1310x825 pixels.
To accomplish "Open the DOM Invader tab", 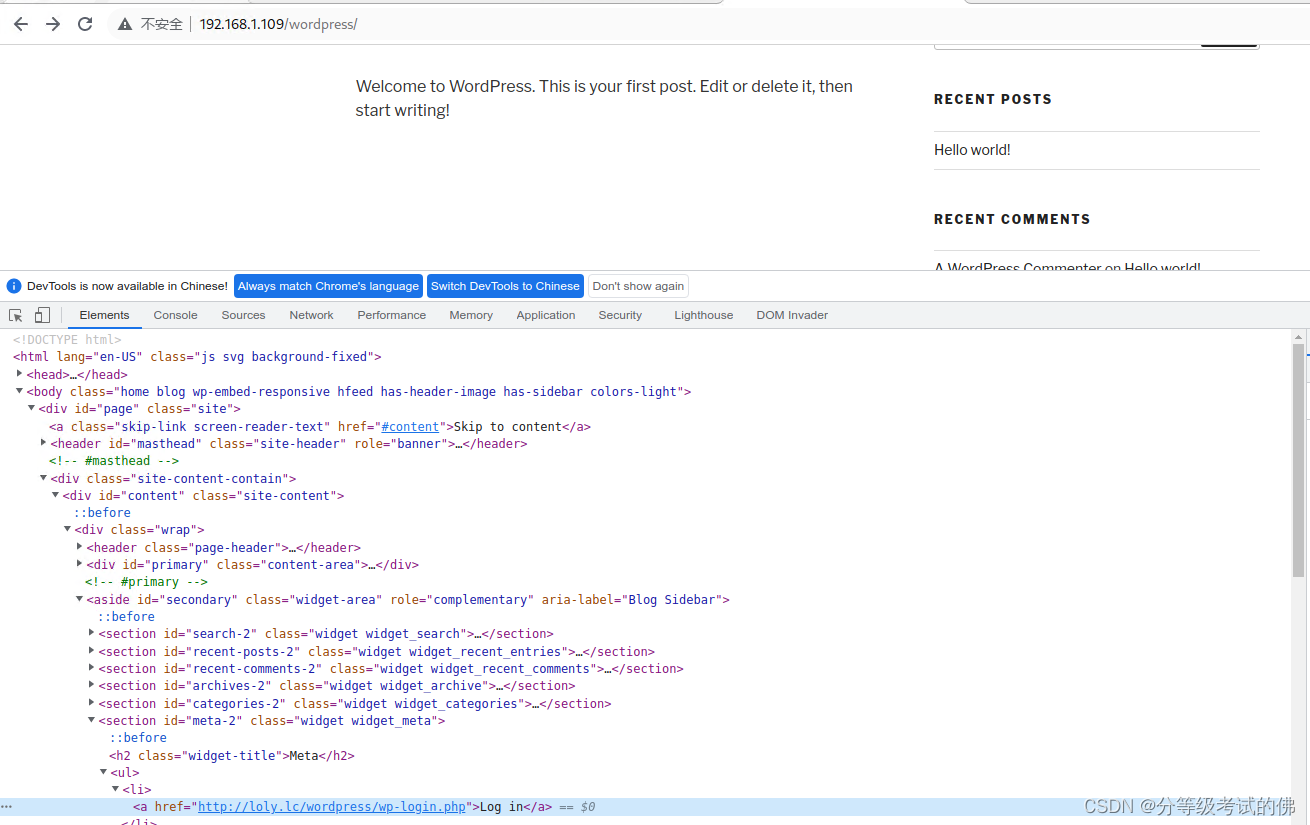I will [x=792, y=315].
